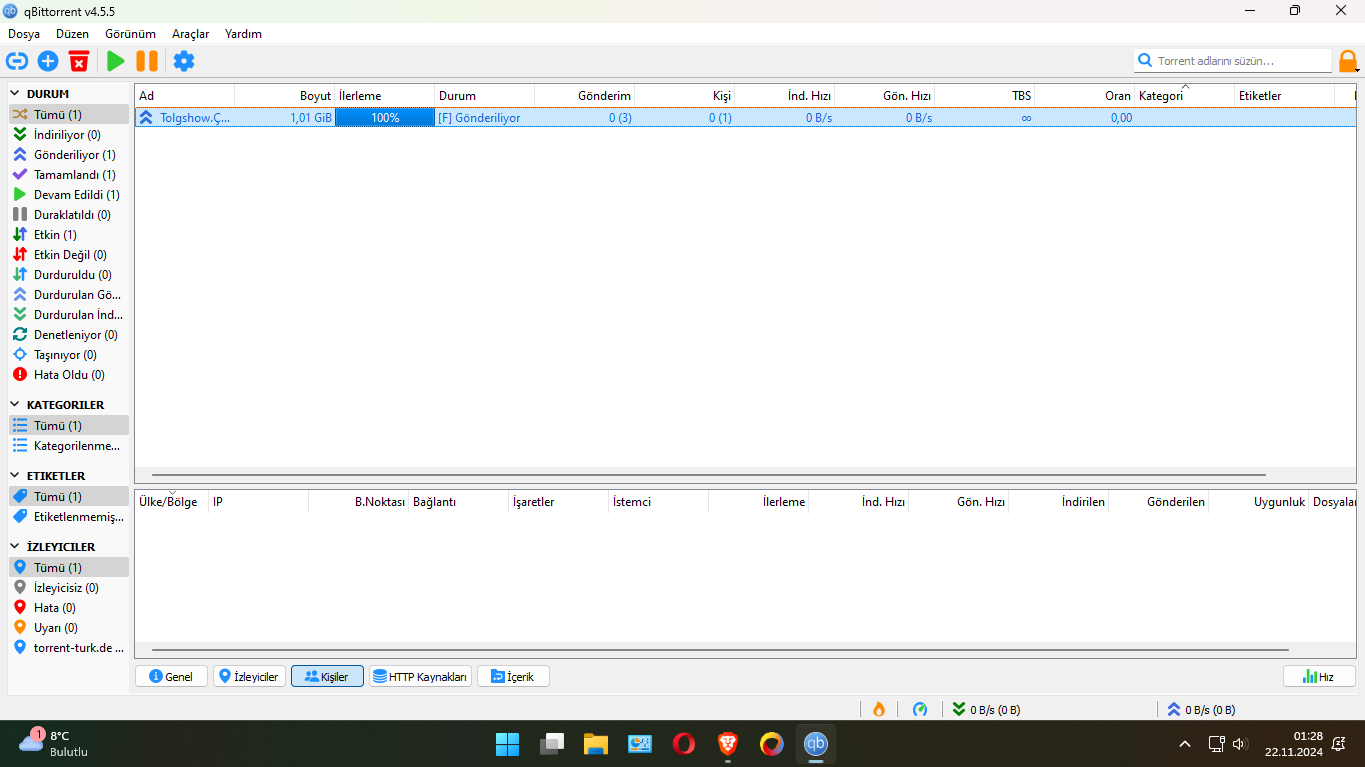Image resolution: width=1365 pixels, height=767 pixels.
Task: Collapse the DURUM section
Action: click(16, 94)
